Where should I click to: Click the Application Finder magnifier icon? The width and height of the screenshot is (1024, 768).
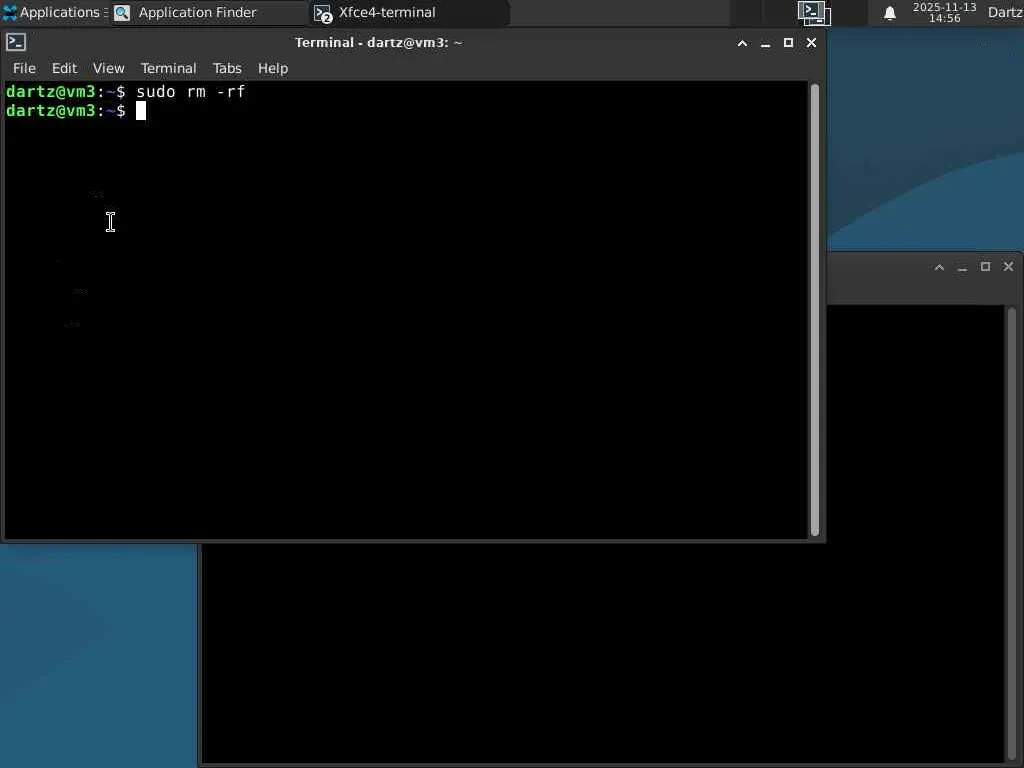[122, 13]
